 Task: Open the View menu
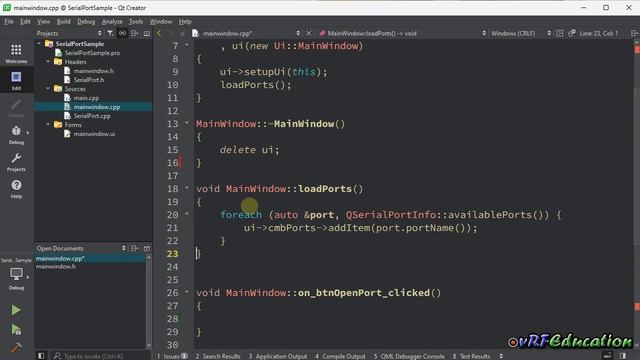pos(43,21)
